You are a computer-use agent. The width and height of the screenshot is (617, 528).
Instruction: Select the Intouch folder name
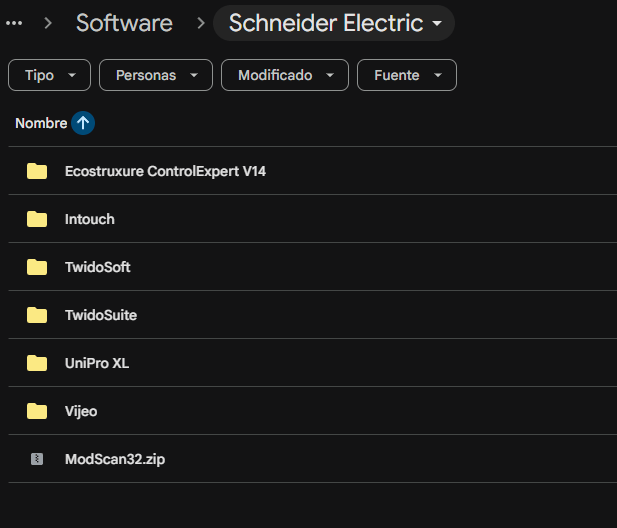coord(90,219)
